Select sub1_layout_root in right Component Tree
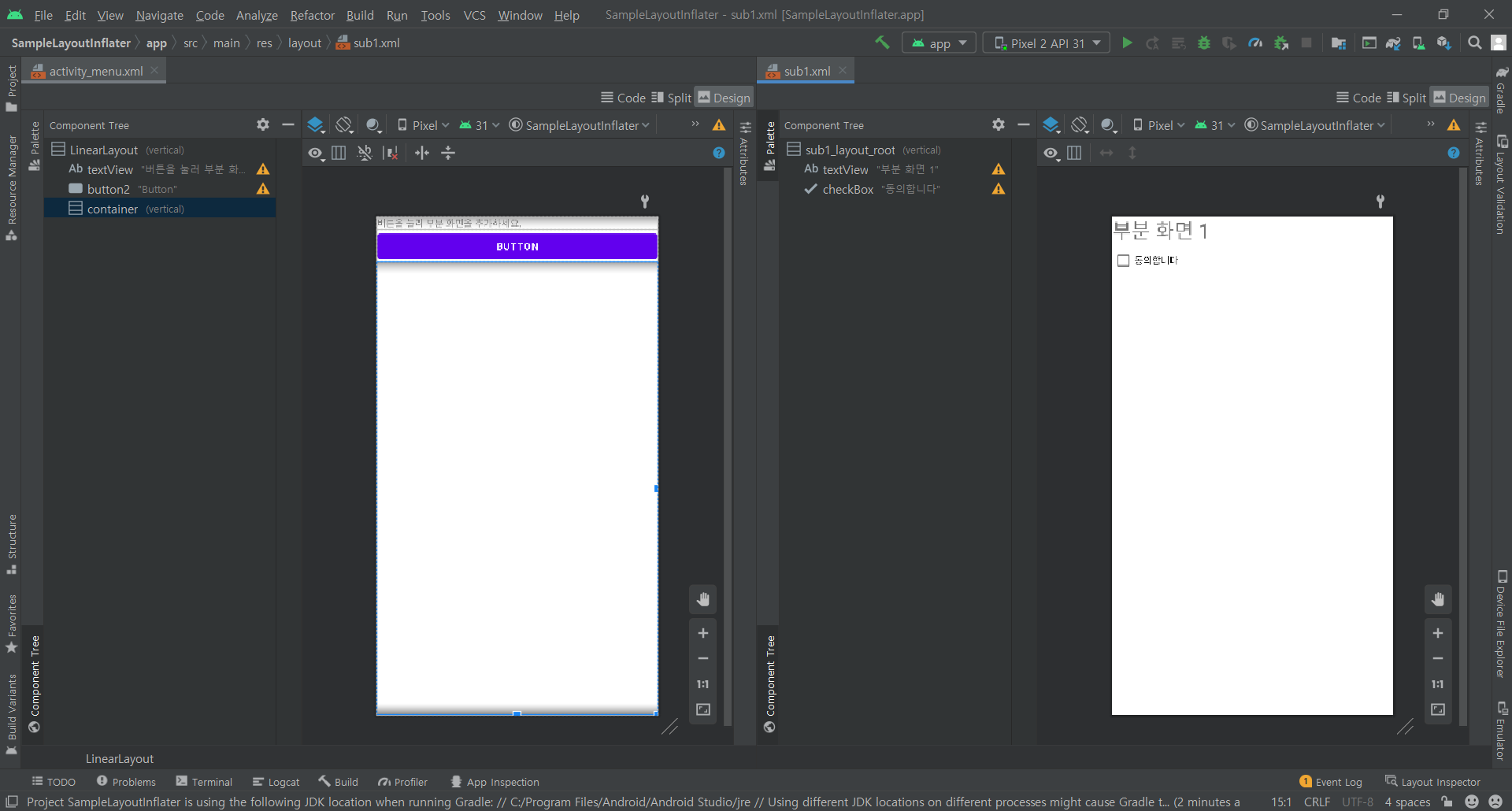 pos(896,150)
